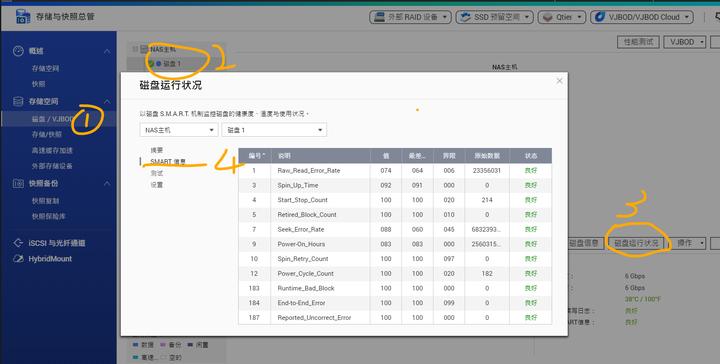
Task: Click Seek_Error_Rate row
Action: [x=395, y=229]
